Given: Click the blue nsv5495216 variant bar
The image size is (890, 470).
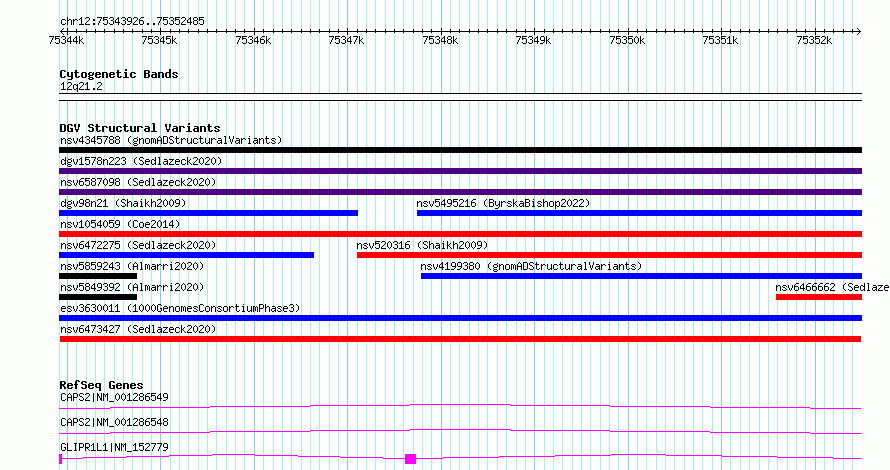Looking at the screenshot, I should (640, 213).
